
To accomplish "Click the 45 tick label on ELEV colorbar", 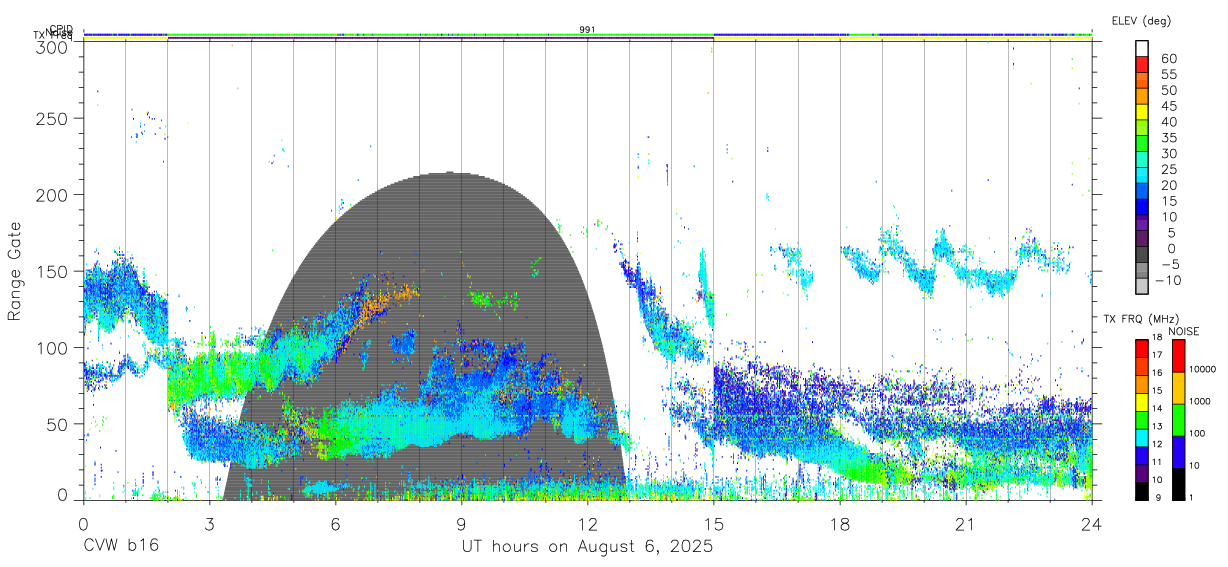I will pos(1168,106).
